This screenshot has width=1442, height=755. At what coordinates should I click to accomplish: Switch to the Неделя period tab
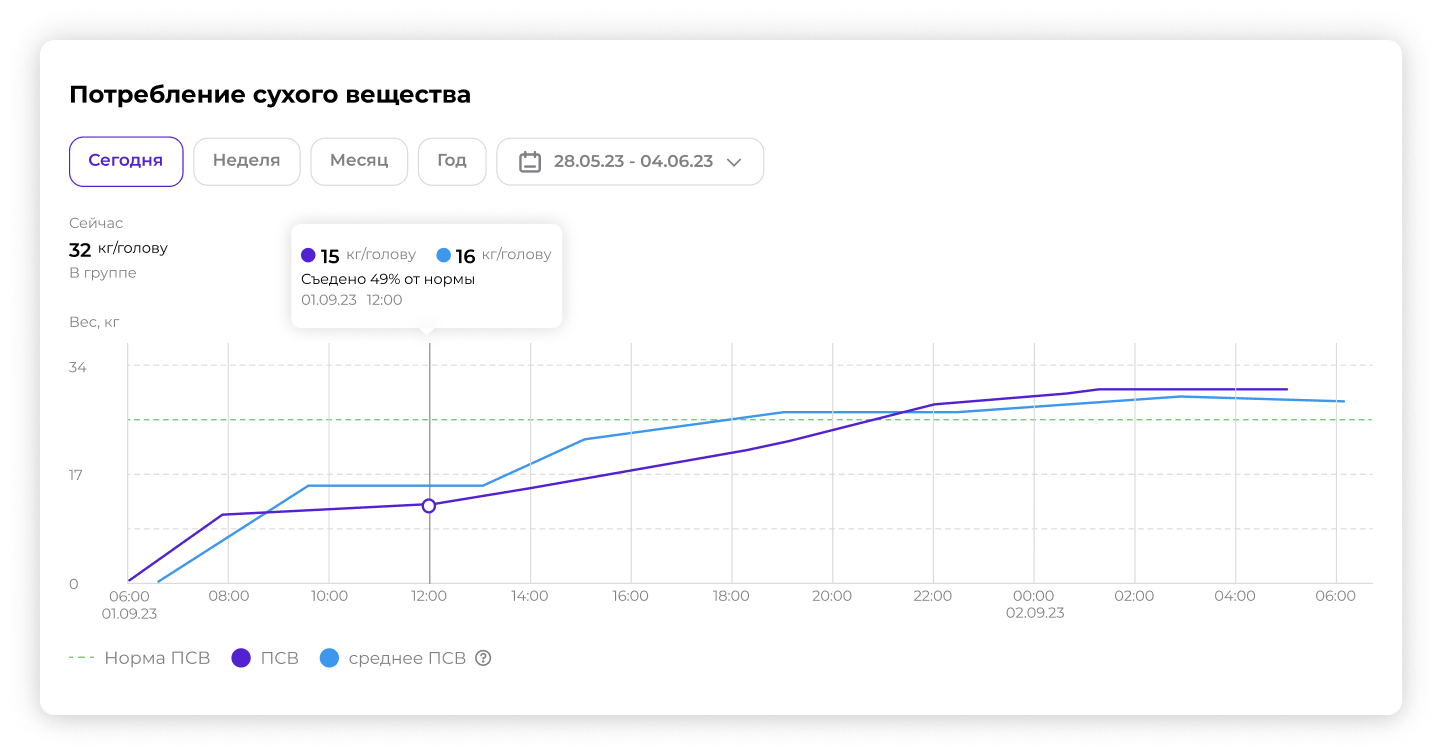[246, 161]
